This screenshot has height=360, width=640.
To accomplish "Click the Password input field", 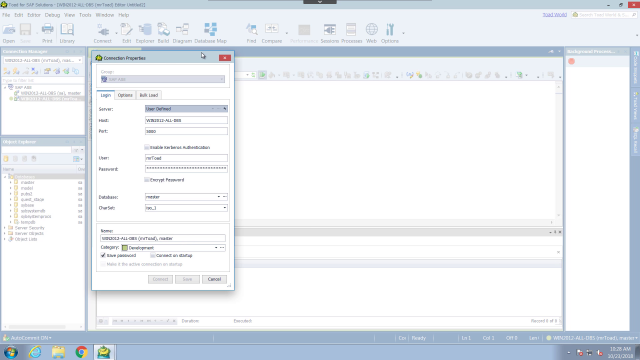I will (186, 169).
